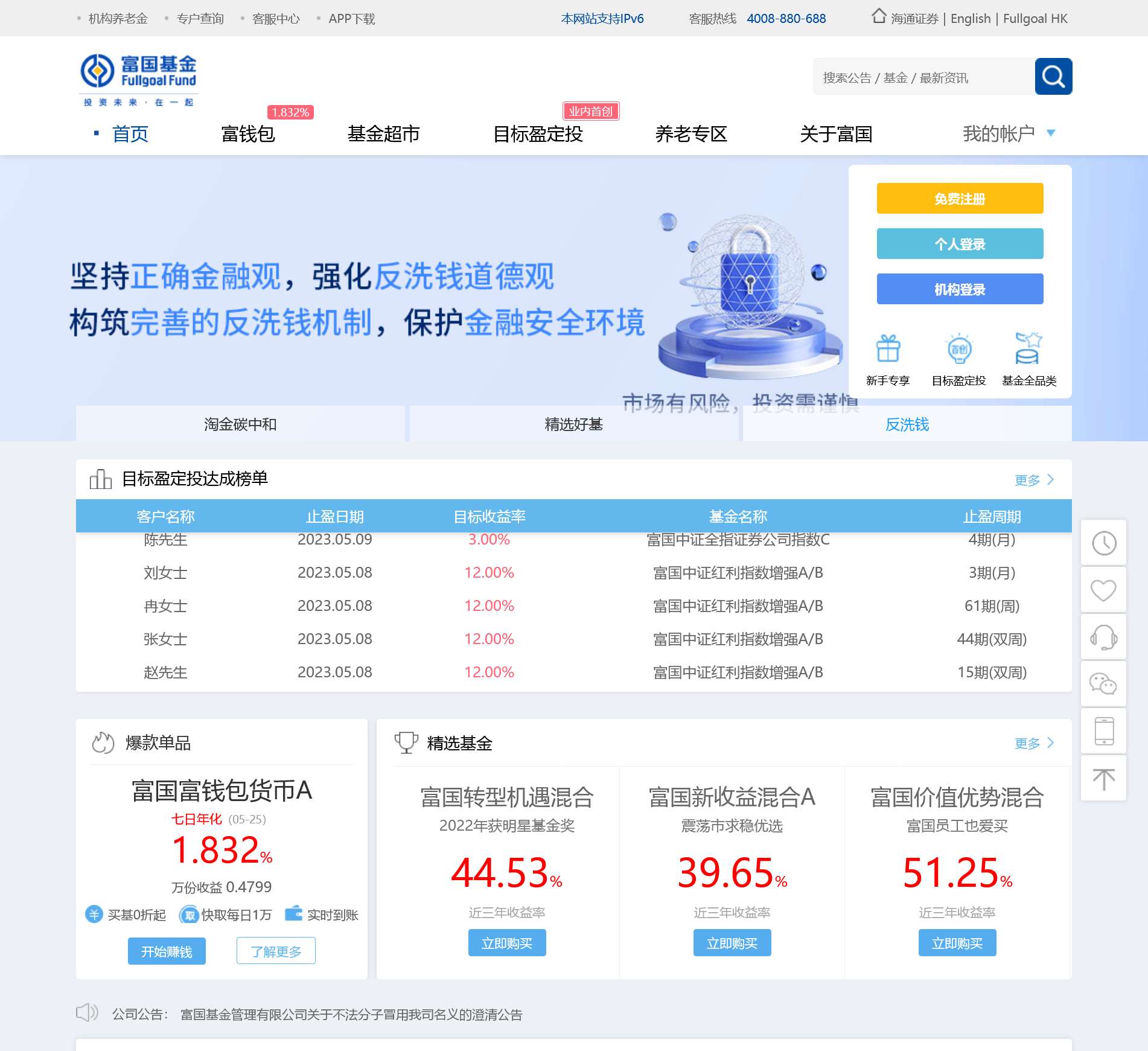Click the 开始赚钱 button
Viewport: 1148px width, 1051px height.
167,951
